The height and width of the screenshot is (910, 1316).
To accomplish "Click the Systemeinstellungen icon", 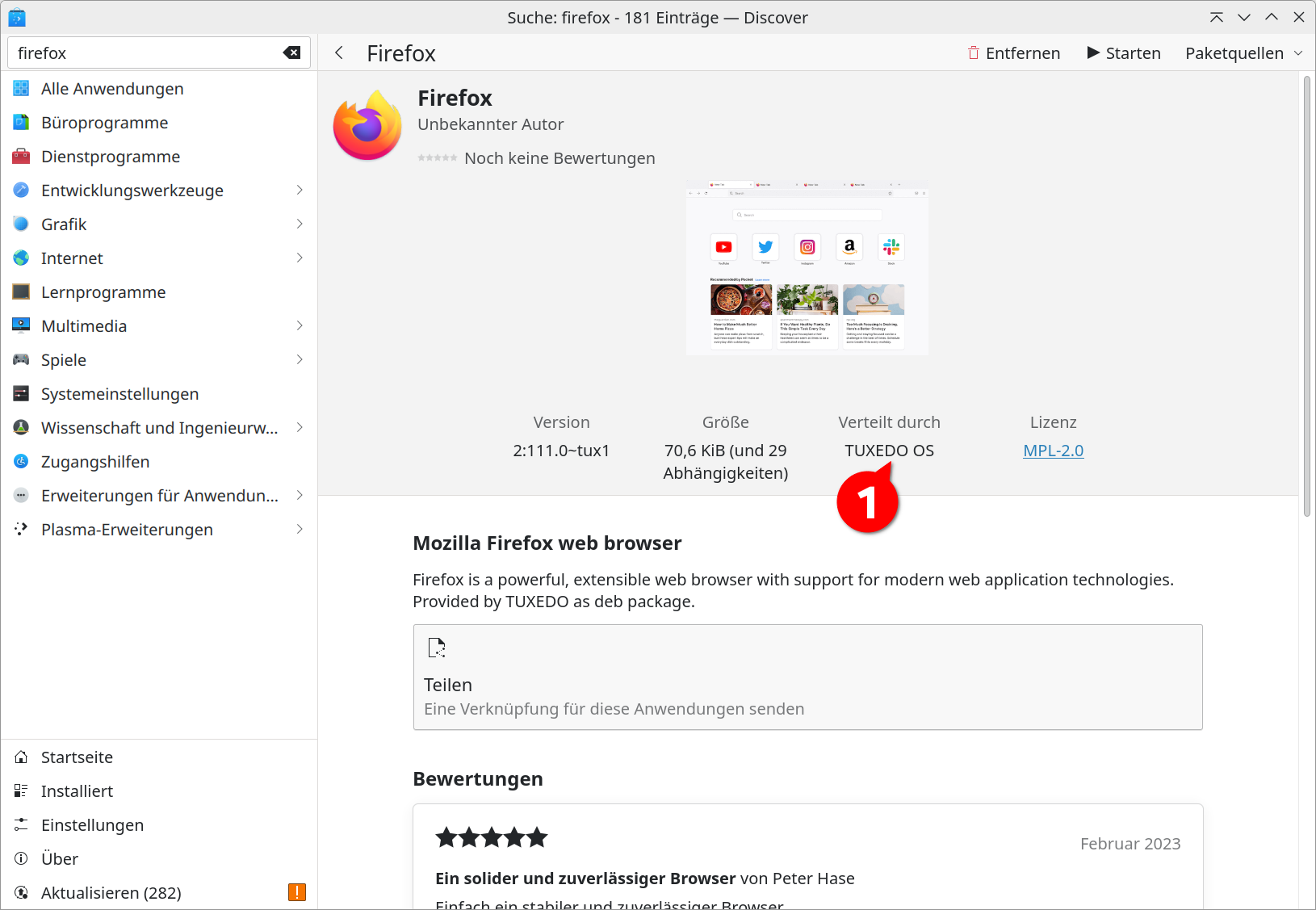I will (21, 394).
